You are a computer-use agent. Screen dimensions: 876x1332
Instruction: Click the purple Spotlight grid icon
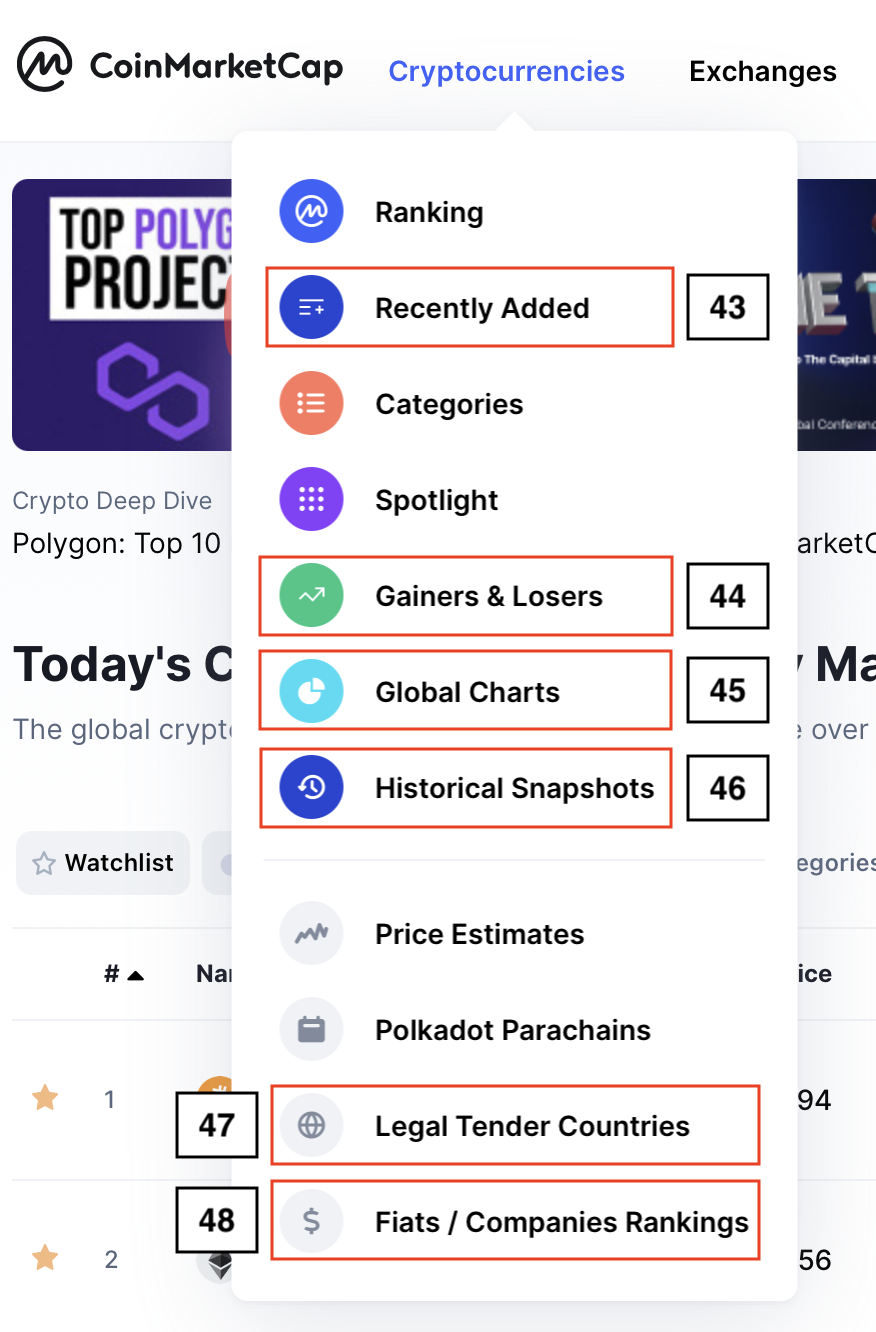(312, 500)
